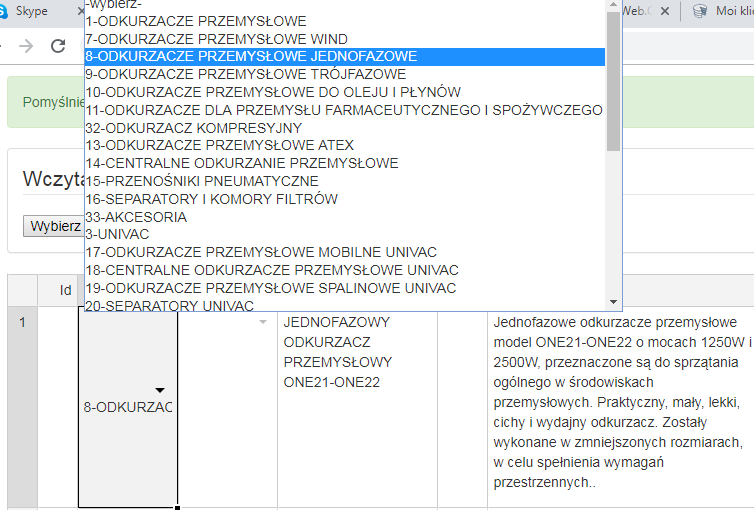The width and height of the screenshot is (754, 510).
Task: Pick 11-ODKURZACZE DLA PRZEMYSŁU FARMACEUTYCZNEGO option
Action: [x=345, y=110]
